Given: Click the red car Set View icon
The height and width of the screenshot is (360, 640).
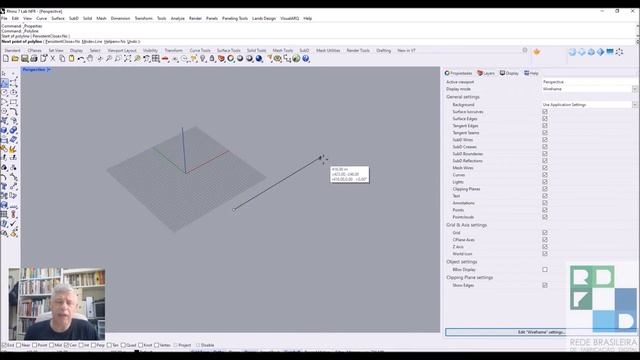Looking at the screenshot, I should coord(165,59).
